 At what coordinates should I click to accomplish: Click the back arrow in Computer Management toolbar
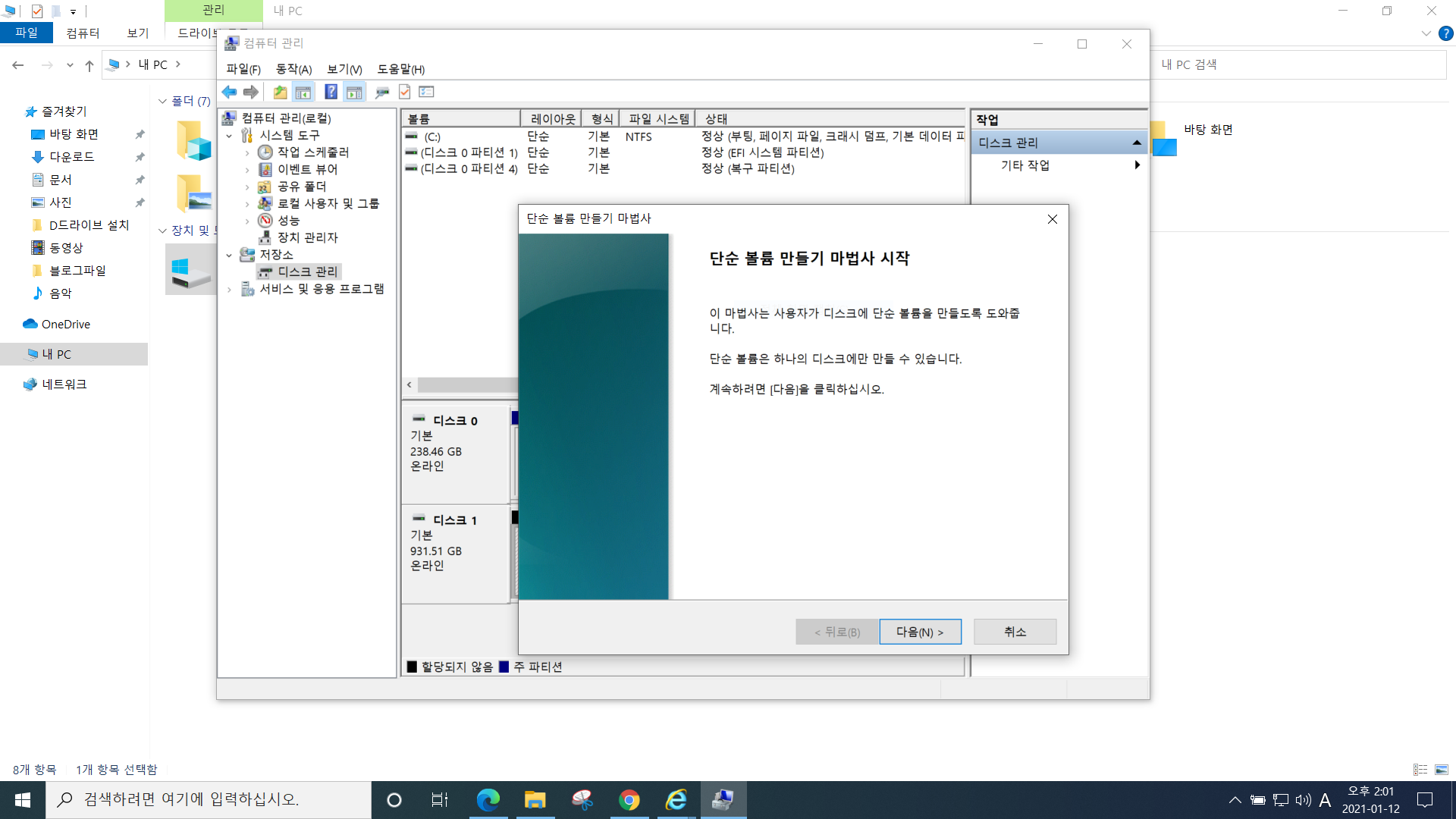[229, 92]
